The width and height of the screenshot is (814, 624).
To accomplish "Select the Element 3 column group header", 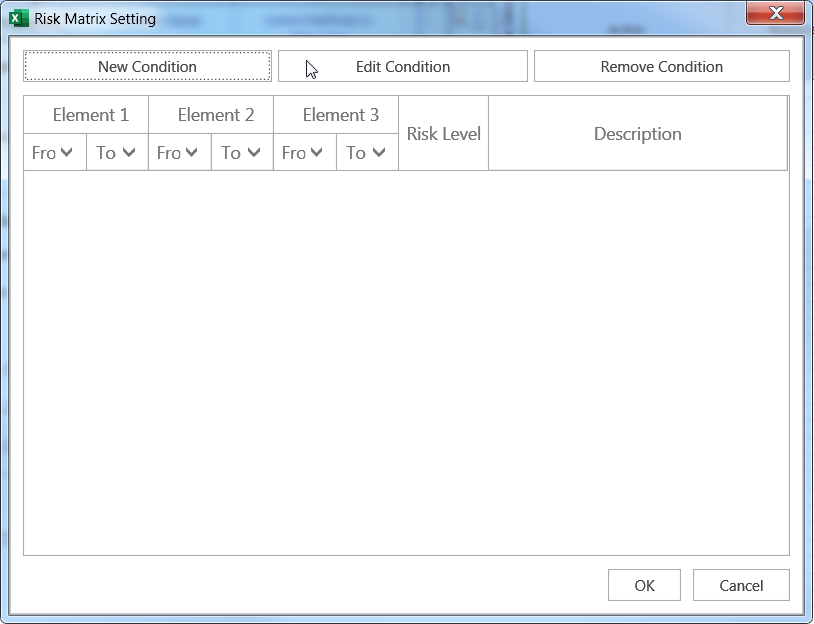I will click(340, 115).
